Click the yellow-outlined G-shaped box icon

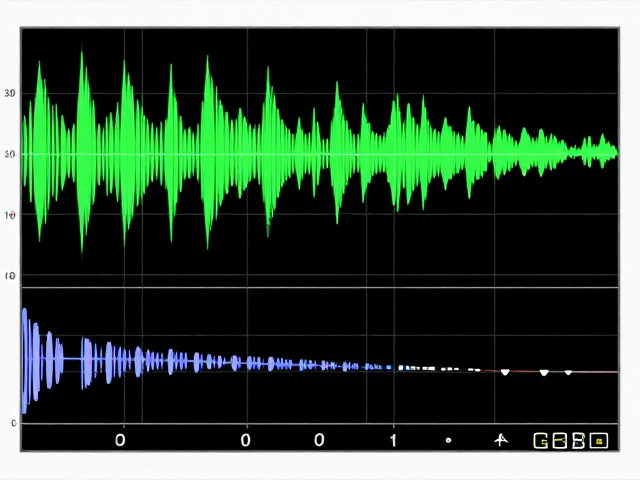coord(541,441)
